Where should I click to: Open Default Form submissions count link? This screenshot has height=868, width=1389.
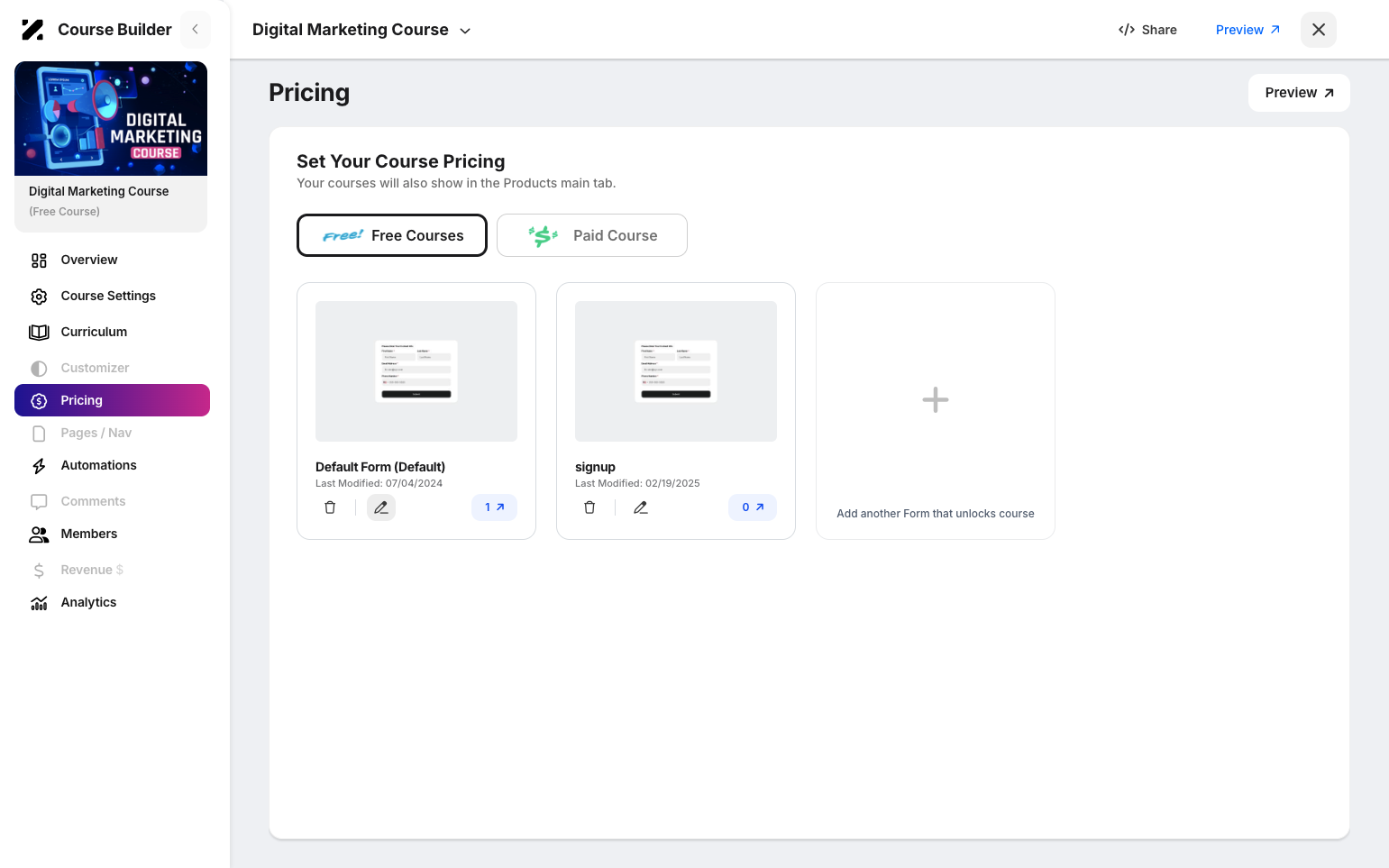(495, 507)
